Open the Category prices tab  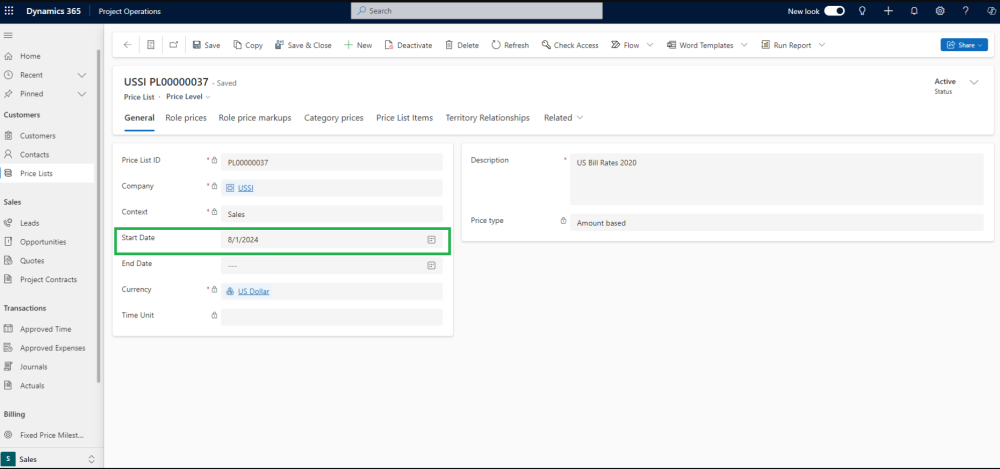click(x=334, y=118)
